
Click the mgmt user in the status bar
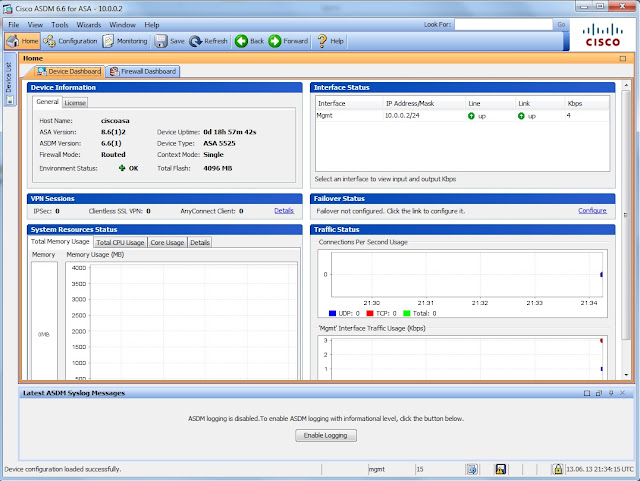click(x=377, y=470)
